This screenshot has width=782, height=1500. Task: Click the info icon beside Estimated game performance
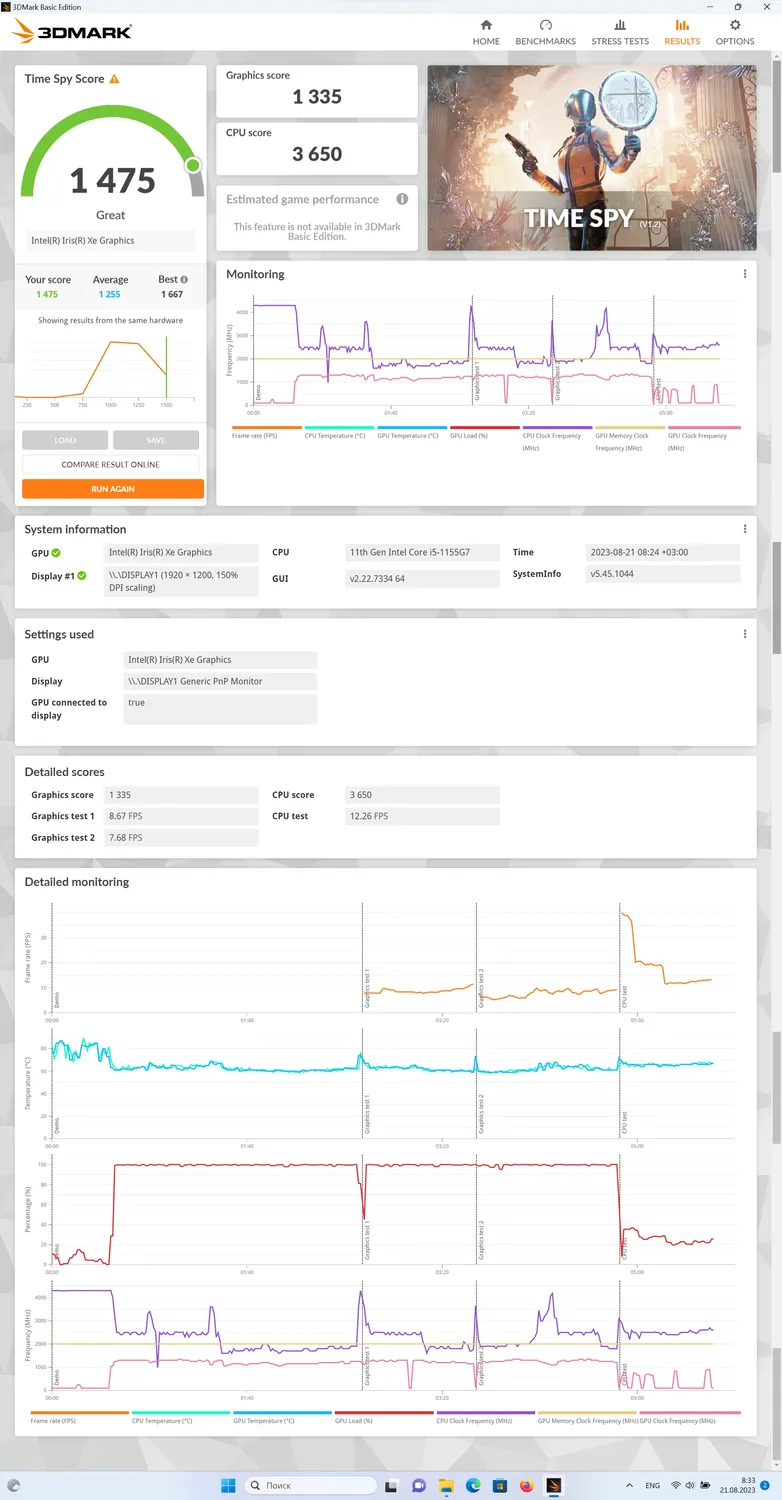[x=402, y=199]
